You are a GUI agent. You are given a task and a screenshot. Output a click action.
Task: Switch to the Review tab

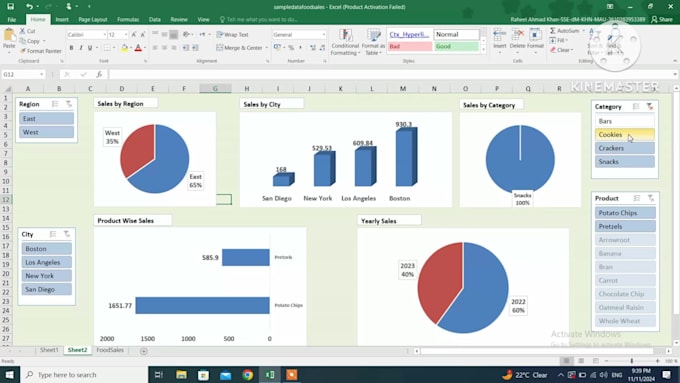tap(179, 20)
